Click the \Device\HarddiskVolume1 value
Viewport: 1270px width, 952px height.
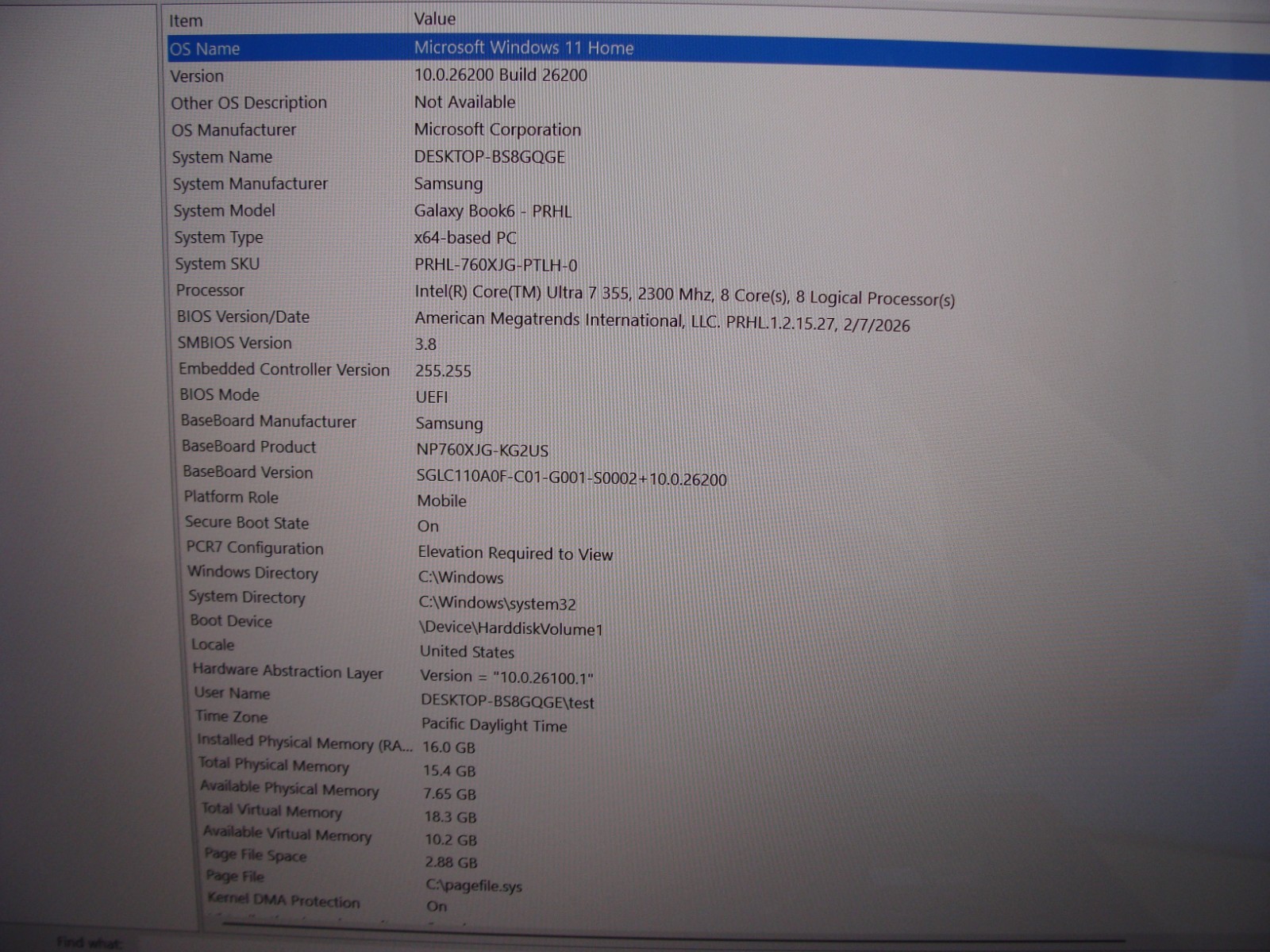point(511,629)
